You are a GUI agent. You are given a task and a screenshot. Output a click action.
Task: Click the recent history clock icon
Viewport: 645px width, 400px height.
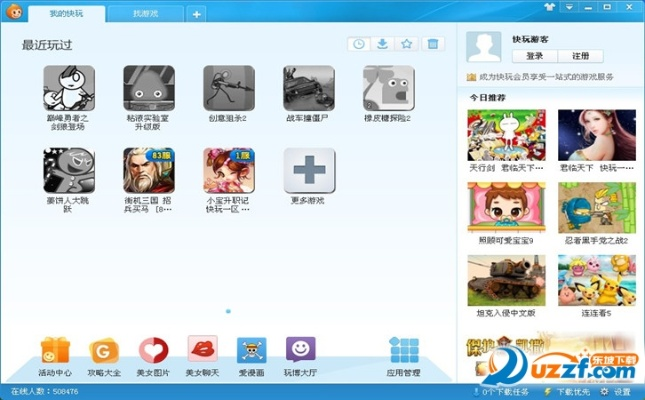coord(358,44)
